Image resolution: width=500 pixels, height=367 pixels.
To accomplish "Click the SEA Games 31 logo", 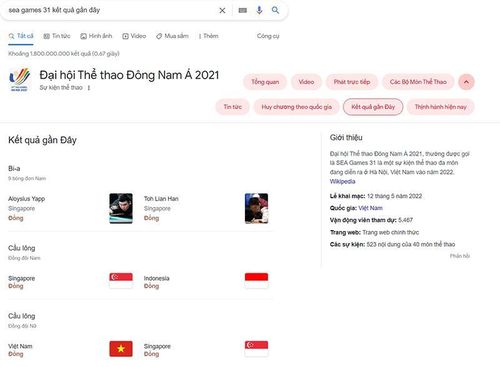I will (x=20, y=79).
